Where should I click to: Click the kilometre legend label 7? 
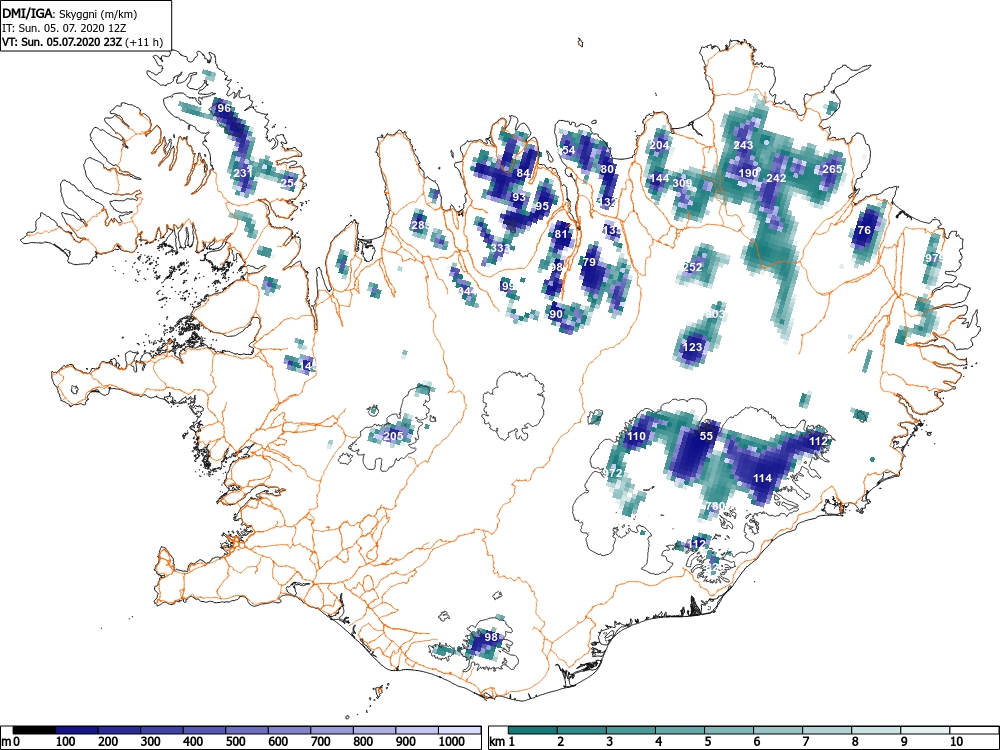(805, 741)
